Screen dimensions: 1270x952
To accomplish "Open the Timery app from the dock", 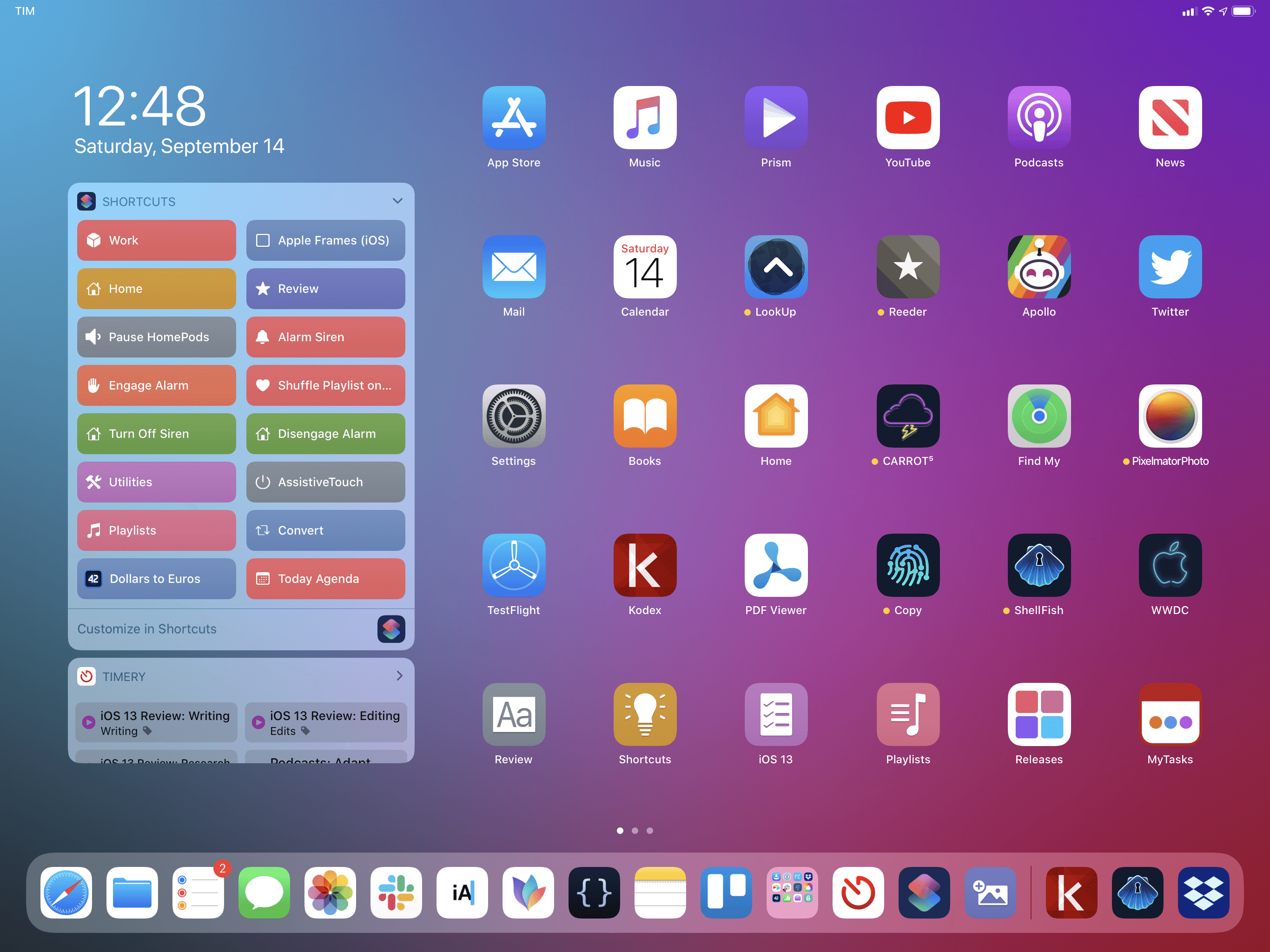I will [858, 893].
